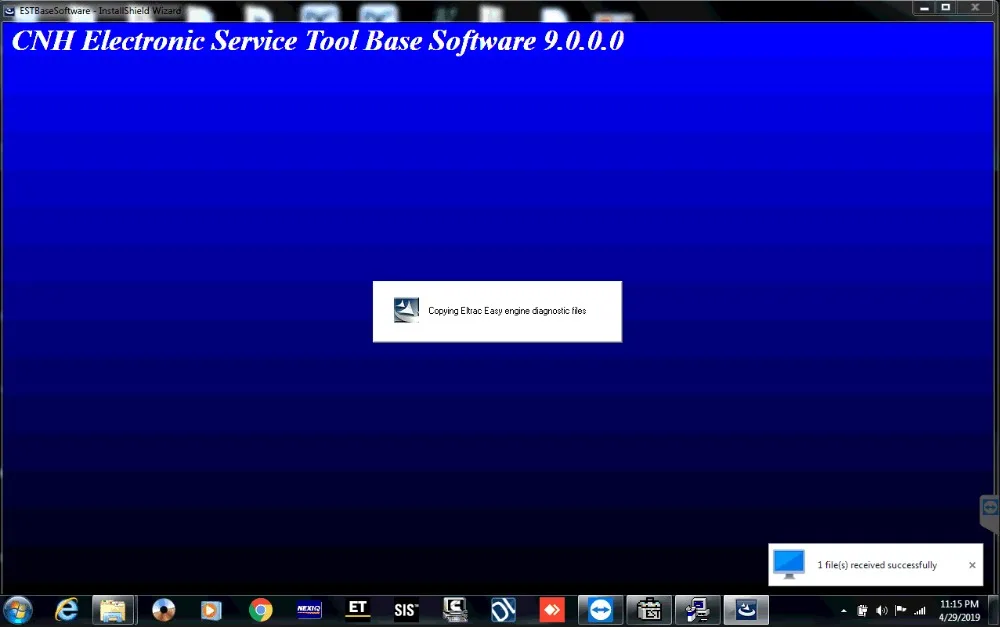Image resolution: width=1000 pixels, height=627 pixels.
Task: Open the orange media player taskbar icon
Action: pyautogui.click(x=211, y=610)
